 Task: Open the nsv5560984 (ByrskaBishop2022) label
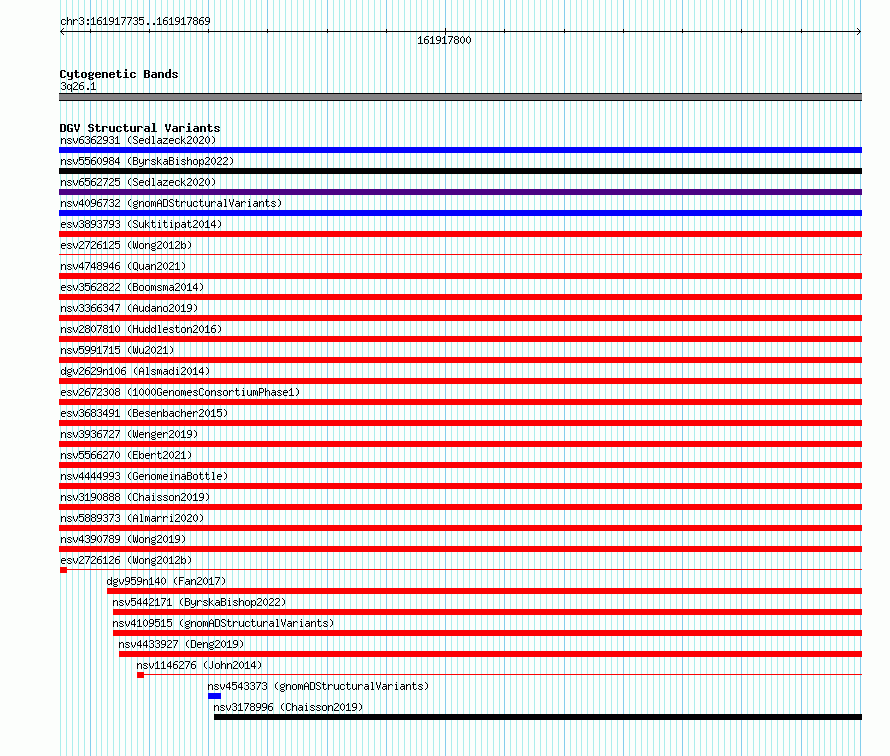(147, 161)
